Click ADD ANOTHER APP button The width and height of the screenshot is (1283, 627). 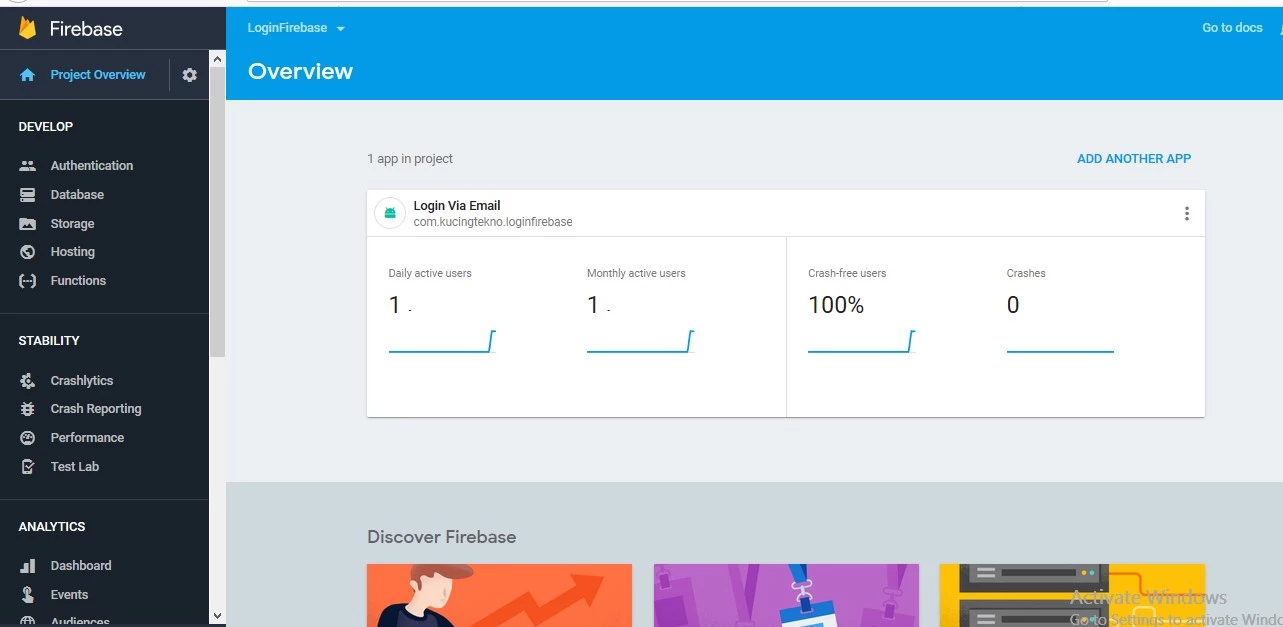[1134, 159]
